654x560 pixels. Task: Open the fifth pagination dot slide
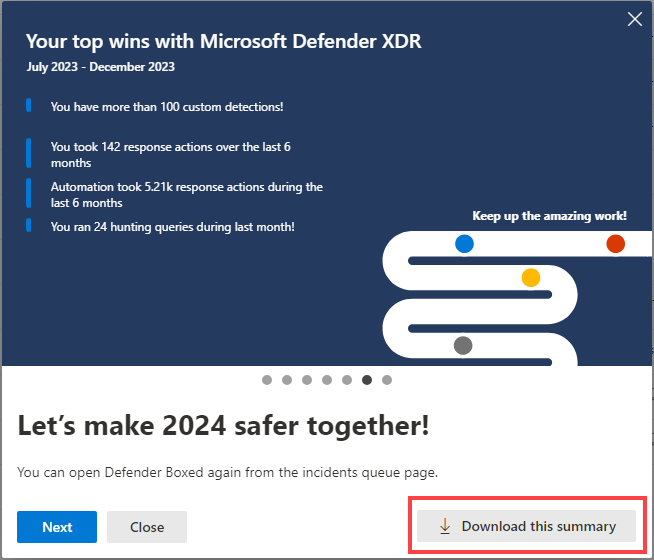[347, 380]
